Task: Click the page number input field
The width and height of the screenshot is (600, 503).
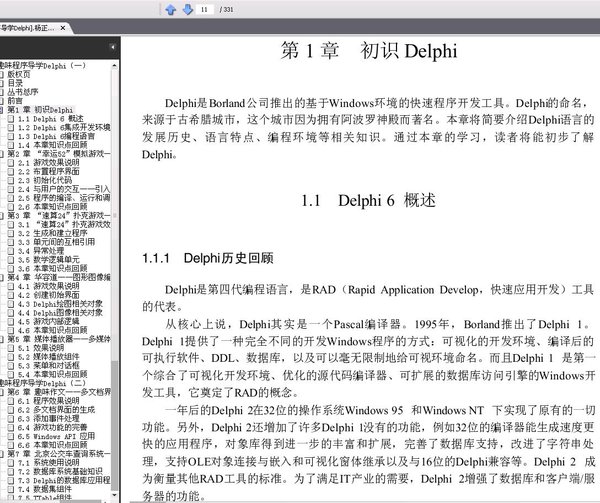Action: coord(207,9)
